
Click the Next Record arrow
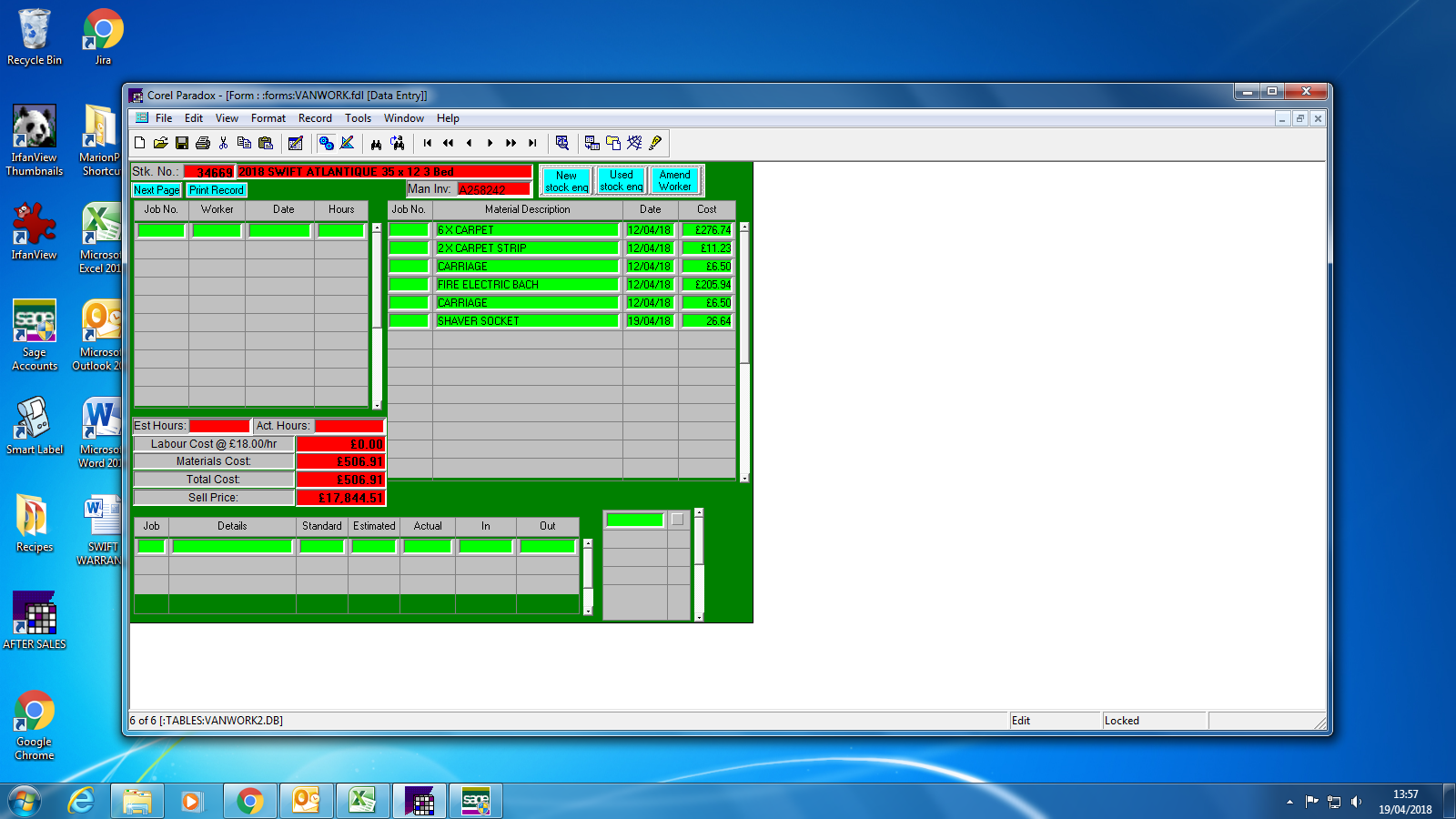490,143
